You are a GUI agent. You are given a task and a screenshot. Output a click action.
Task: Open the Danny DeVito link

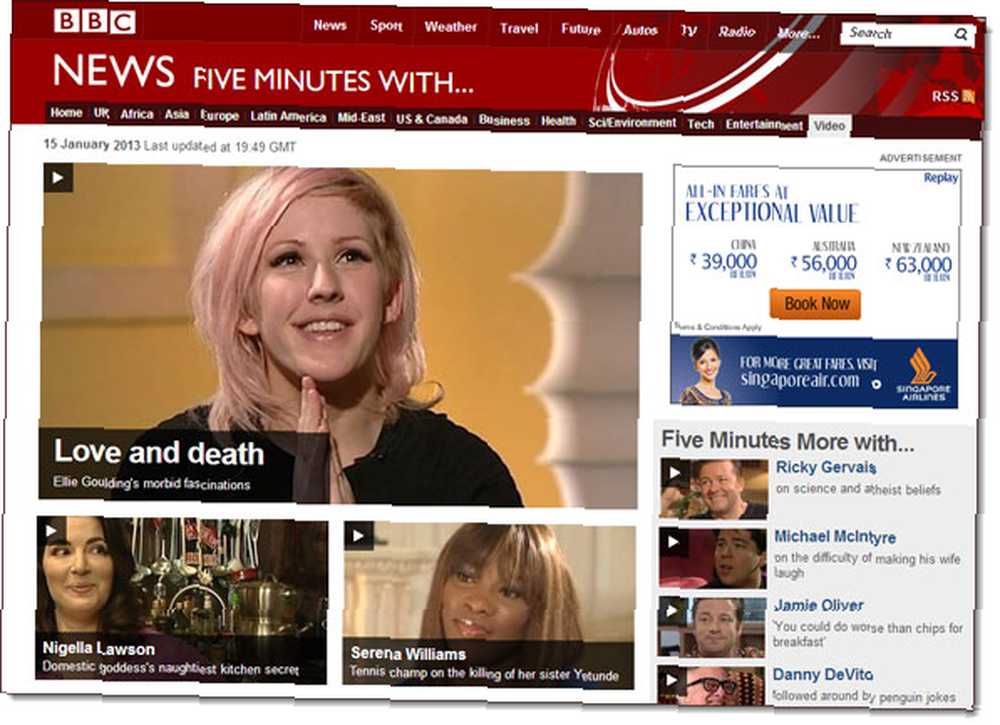(x=823, y=675)
